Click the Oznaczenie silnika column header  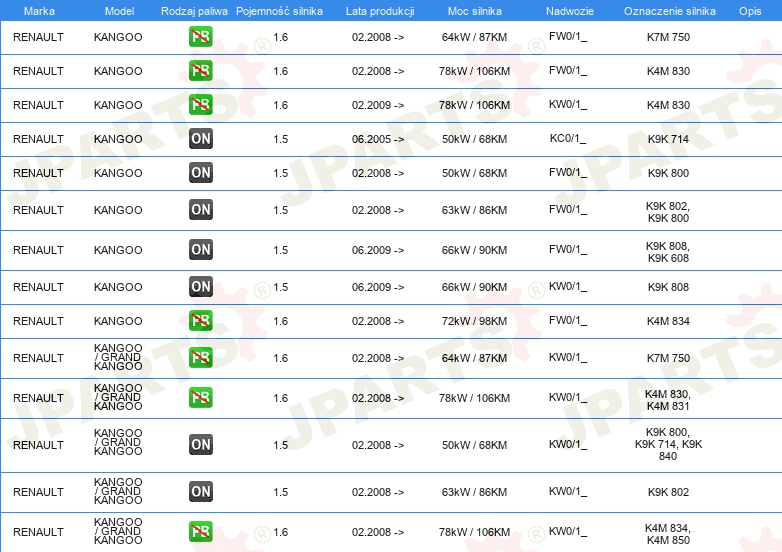(669, 11)
